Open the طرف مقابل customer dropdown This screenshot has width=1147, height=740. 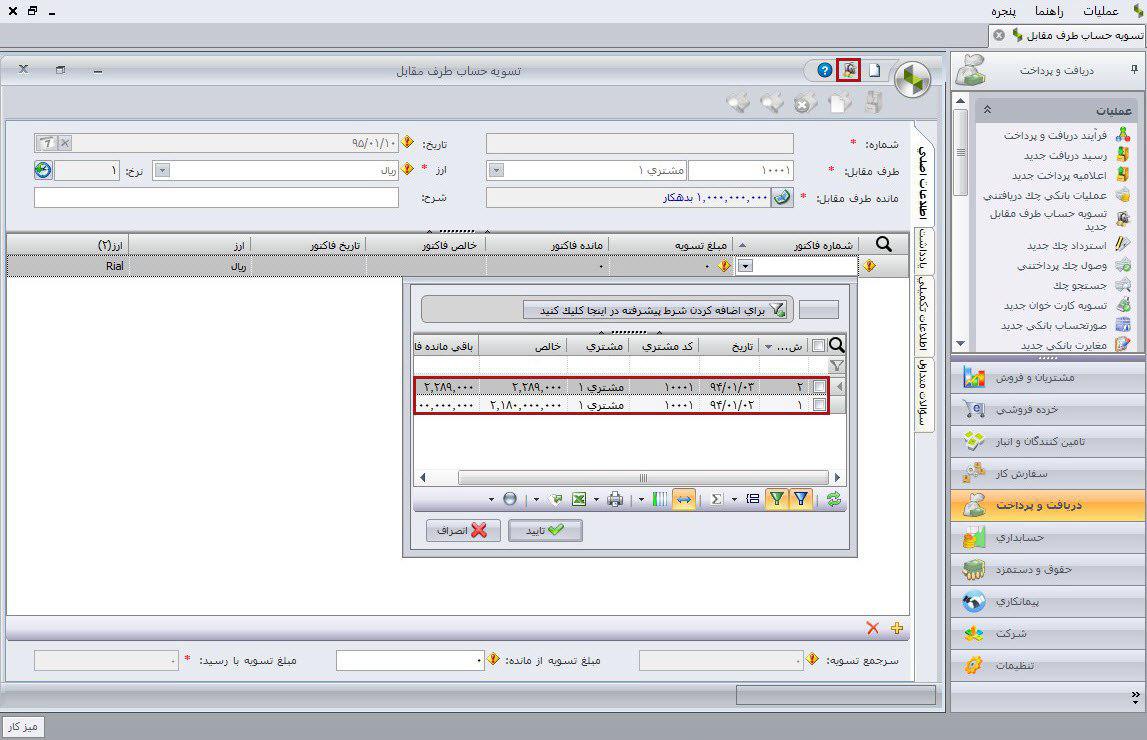(496, 170)
